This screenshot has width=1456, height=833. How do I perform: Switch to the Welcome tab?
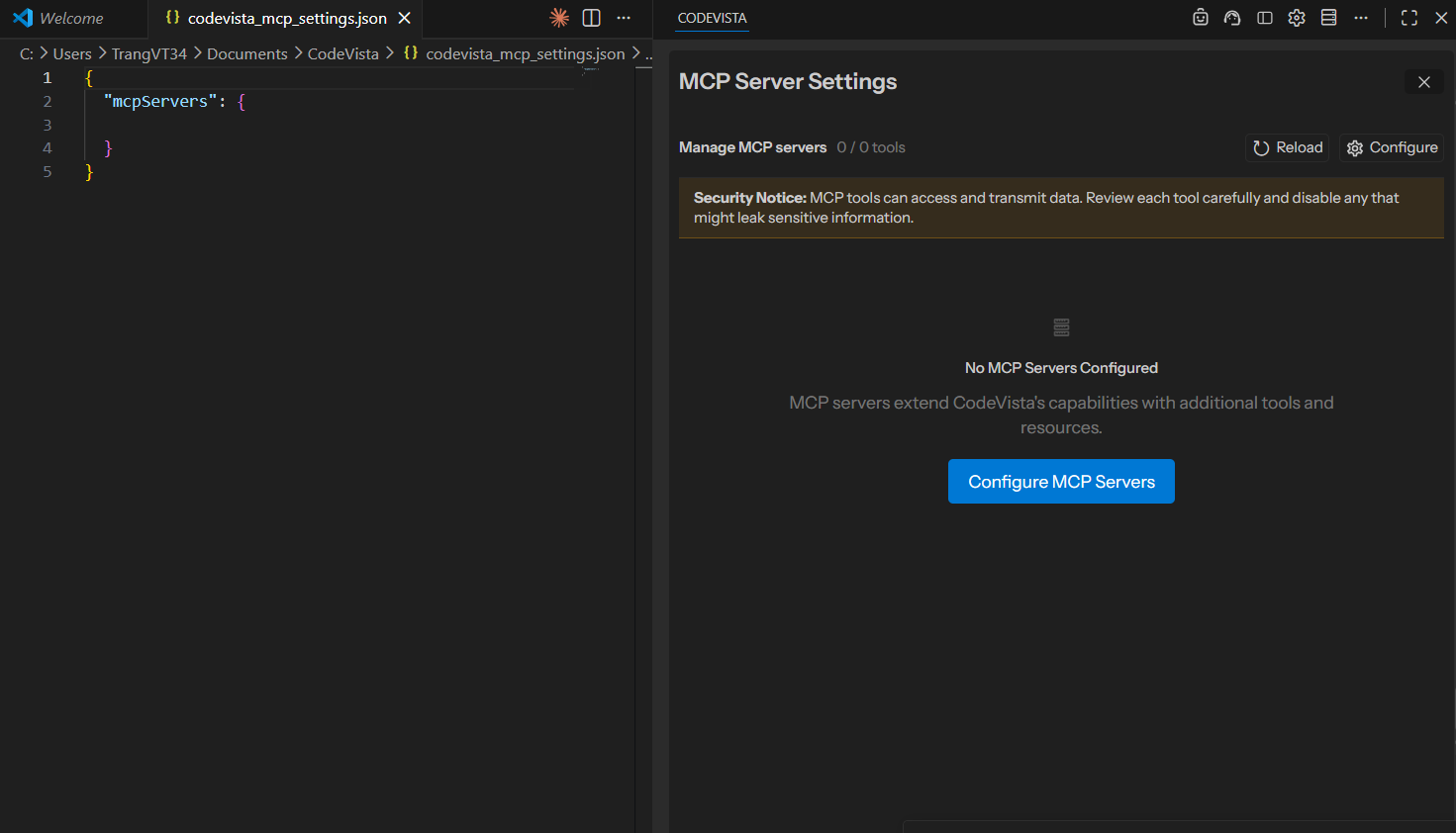[71, 19]
